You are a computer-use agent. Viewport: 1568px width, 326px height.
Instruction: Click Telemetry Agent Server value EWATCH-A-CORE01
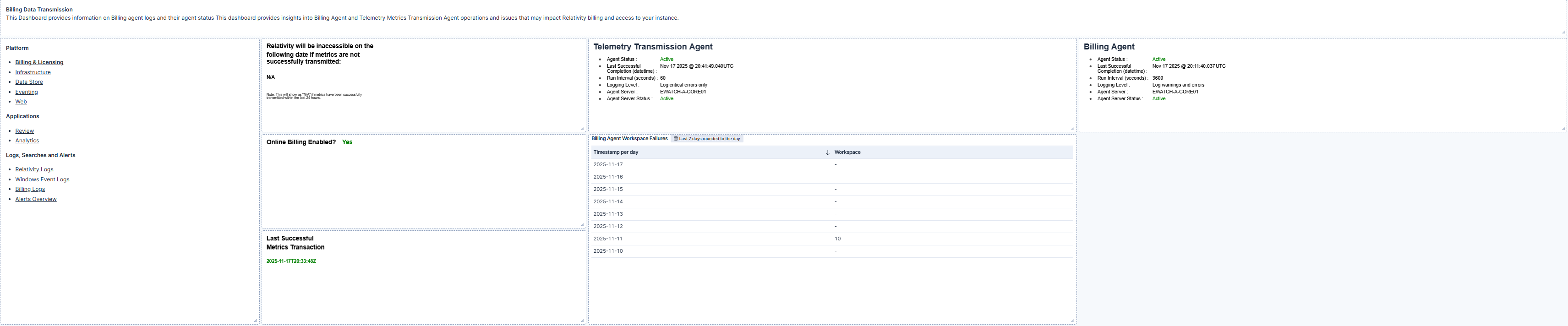[683, 92]
